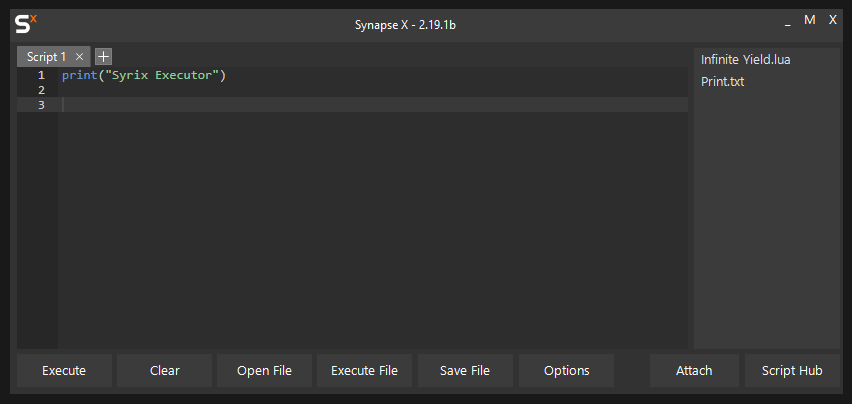
Task: Select the Script 1 tab
Action: point(47,57)
